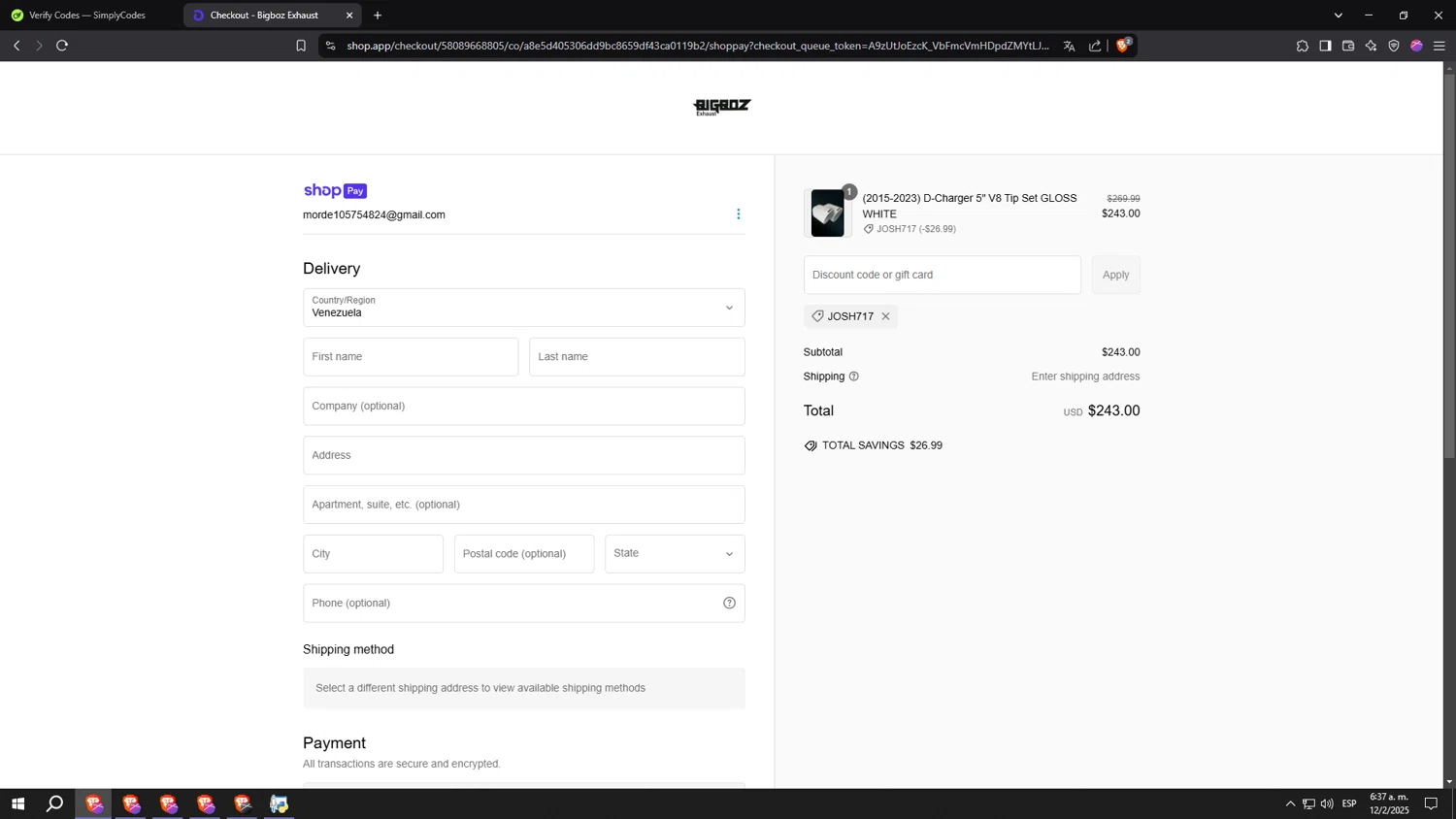Toggle the browser sidebar panel icon
The width and height of the screenshot is (1456, 819).
pos(1325,46)
